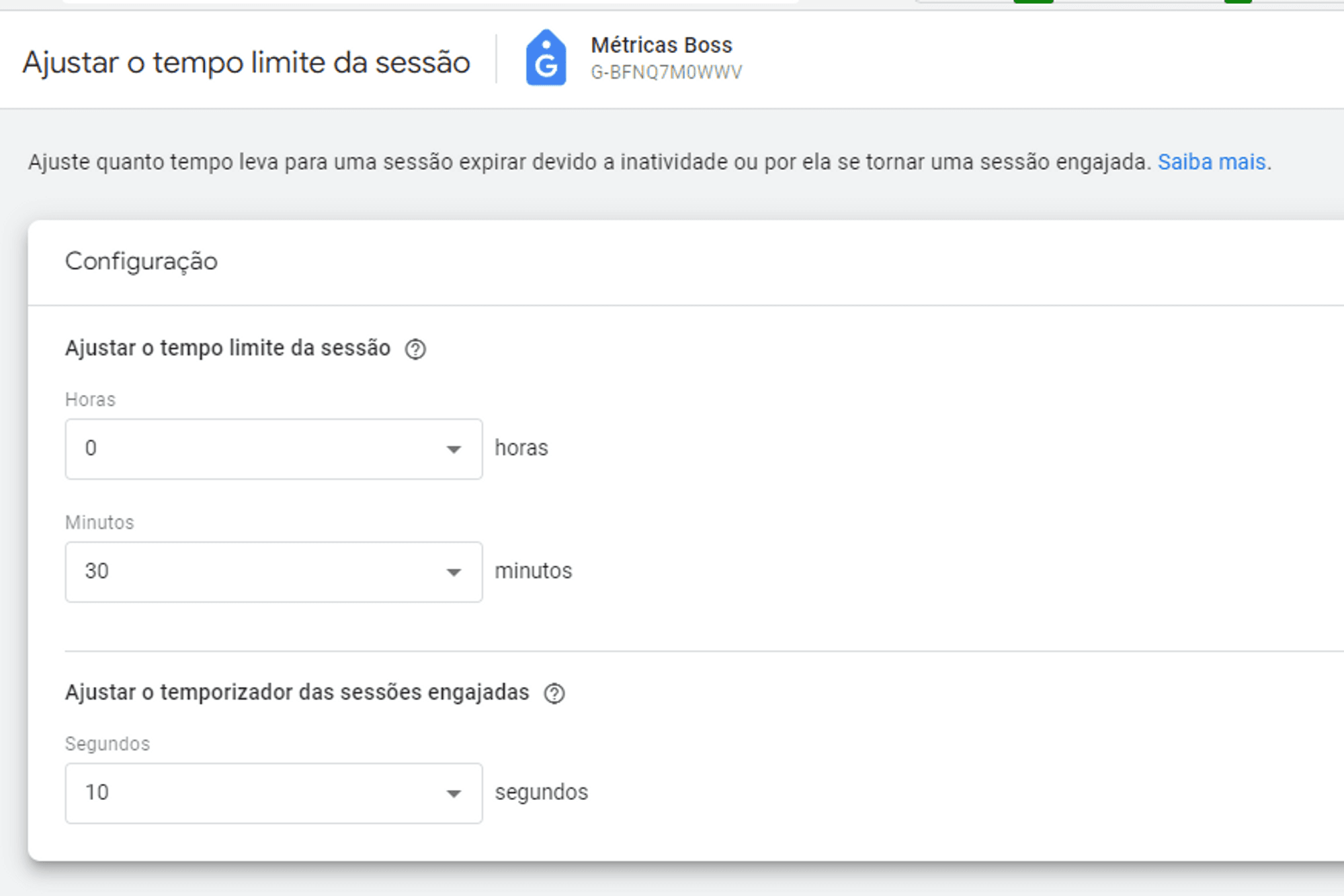Click the value 0 in hours field
This screenshot has height=896, width=1344.
91,448
